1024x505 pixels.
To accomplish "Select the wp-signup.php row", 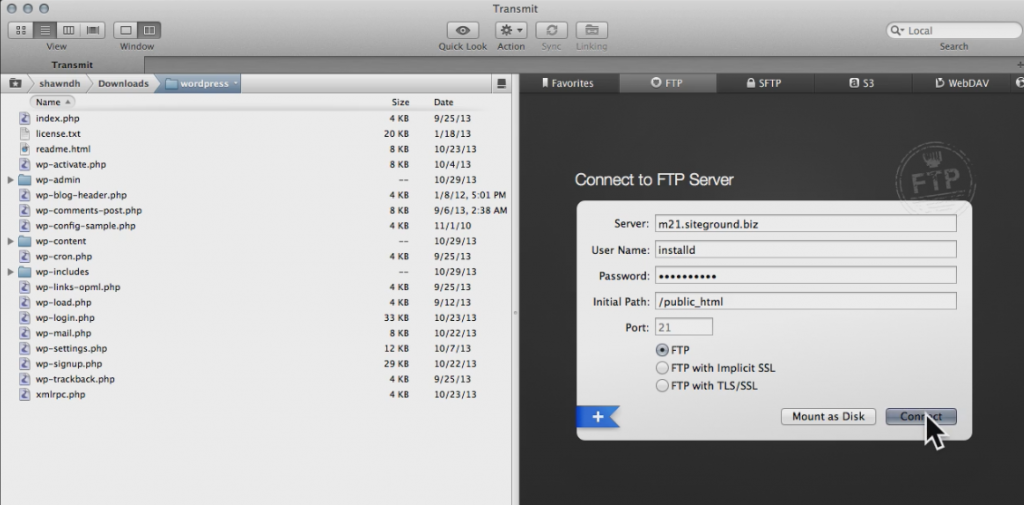I will pyautogui.click(x=256, y=364).
